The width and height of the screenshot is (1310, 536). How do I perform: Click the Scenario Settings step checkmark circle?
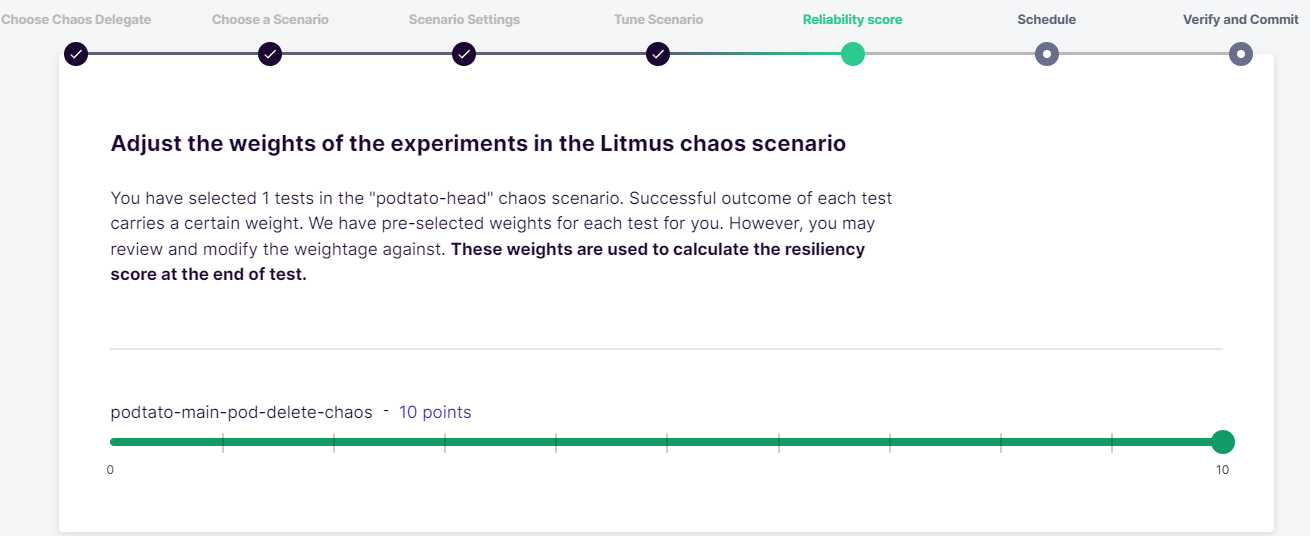[x=464, y=54]
